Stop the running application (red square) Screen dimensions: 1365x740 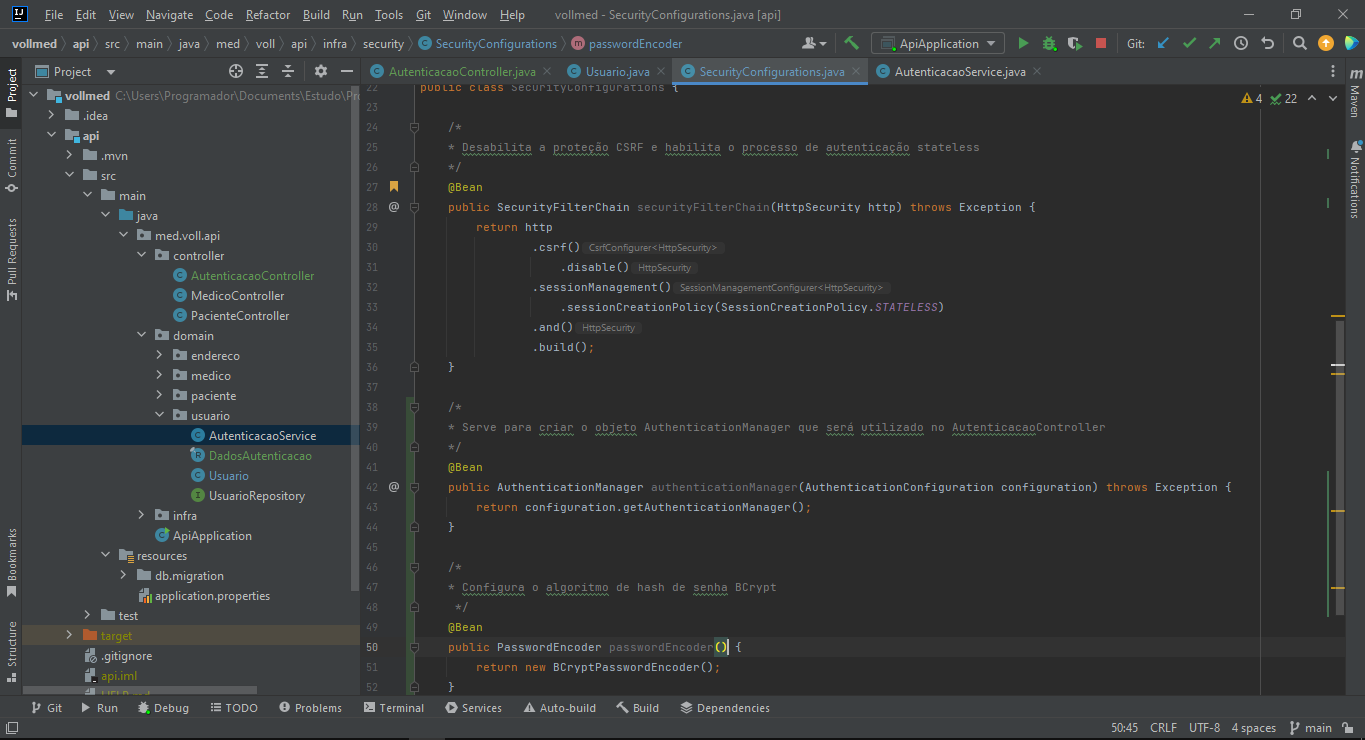point(1101,44)
